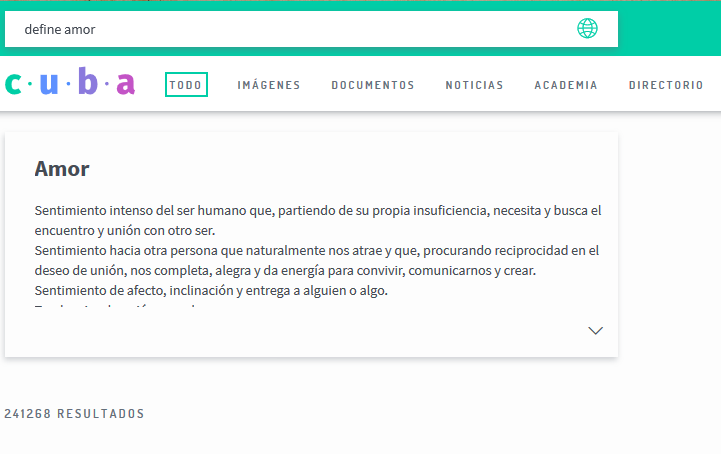
Task: Open the DOCUMENTOS tab
Action: [373, 85]
